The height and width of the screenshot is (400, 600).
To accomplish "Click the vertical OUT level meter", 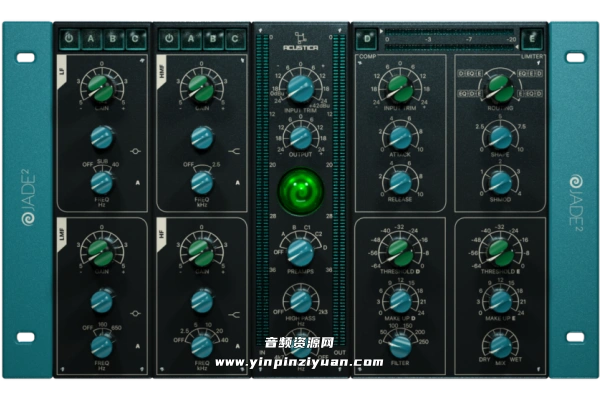I will pyautogui.click(x=339, y=189).
